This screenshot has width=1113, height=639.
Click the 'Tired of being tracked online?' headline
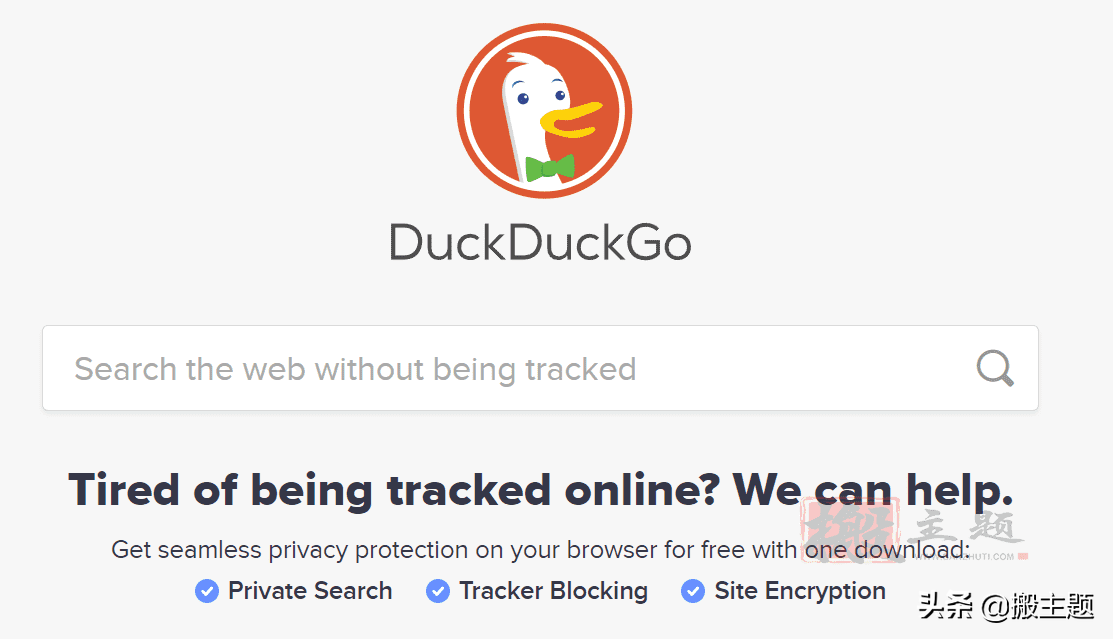pos(394,491)
